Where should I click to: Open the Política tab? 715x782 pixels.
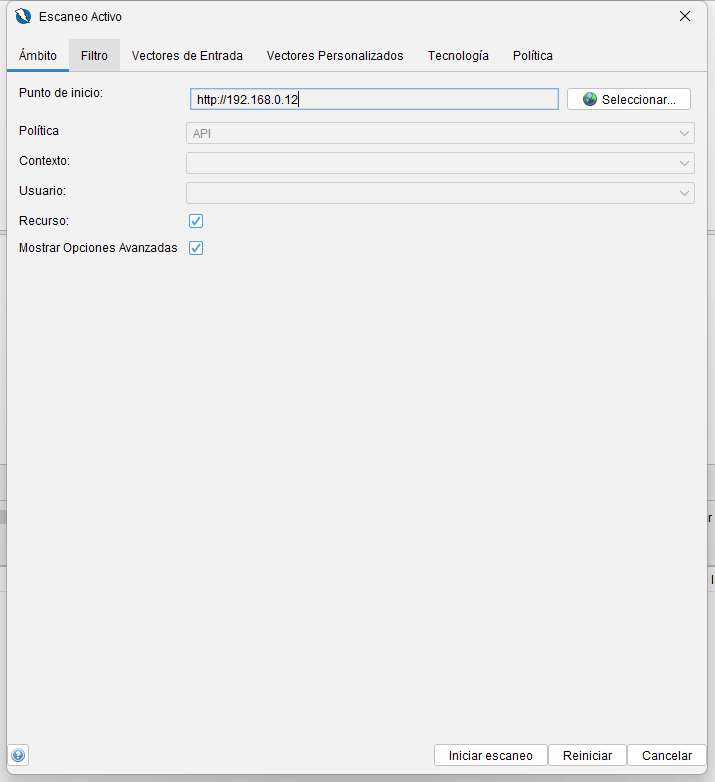pos(532,56)
